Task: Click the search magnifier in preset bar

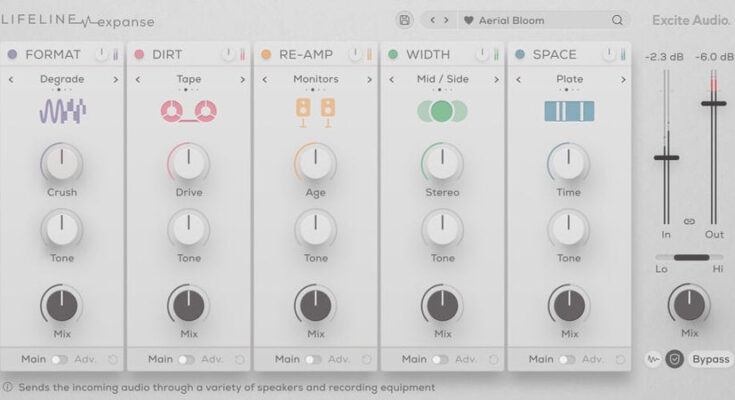Action: pyautogui.click(x=617, y=20)
